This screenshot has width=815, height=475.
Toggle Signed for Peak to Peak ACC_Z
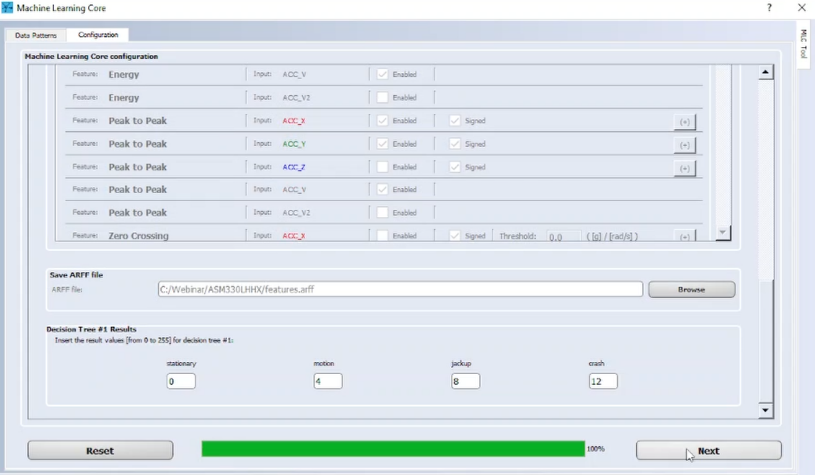455,167
